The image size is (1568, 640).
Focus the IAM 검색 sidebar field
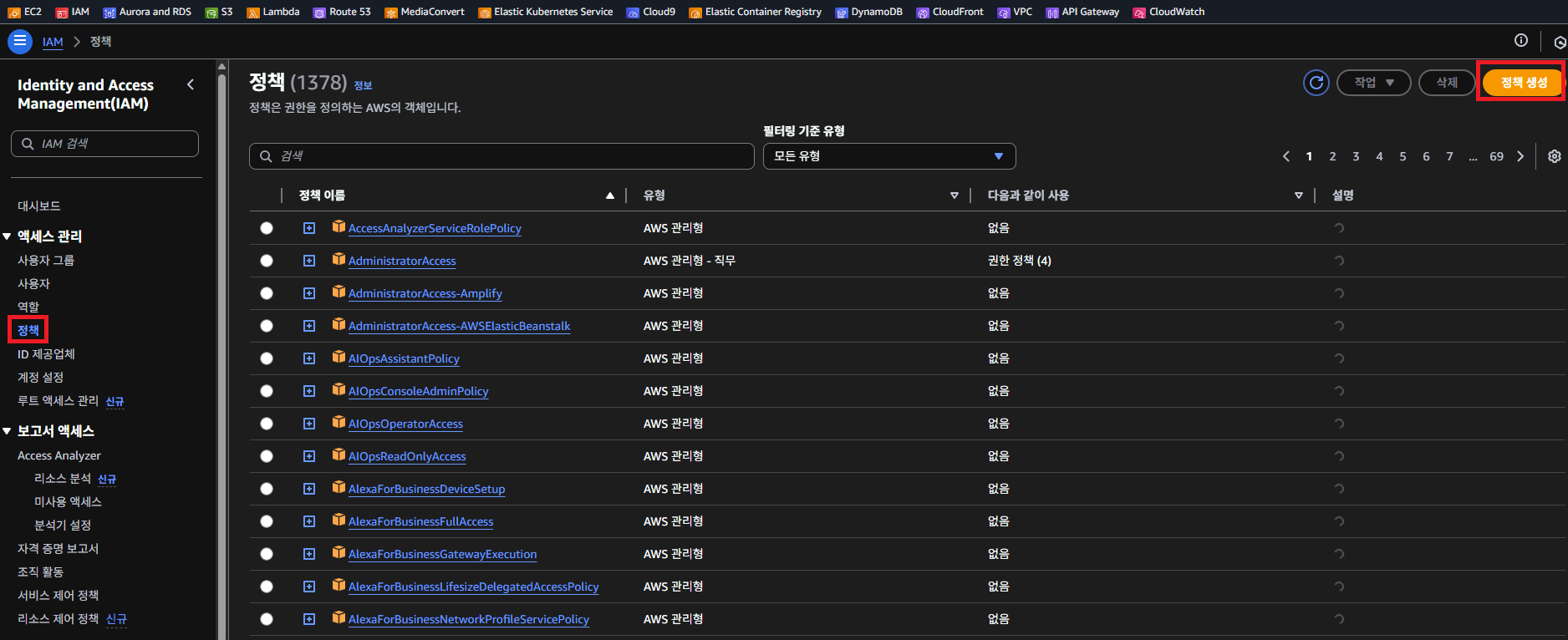point(104,144)
